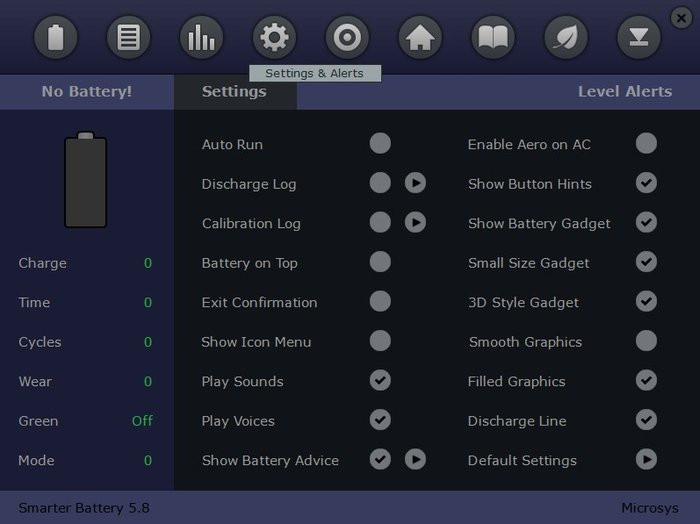Image resolution: width=700 pixels, height=524 pixels.
Task: Click the green leaf icon
Action: pyautogui.click(x=566, y=39)
